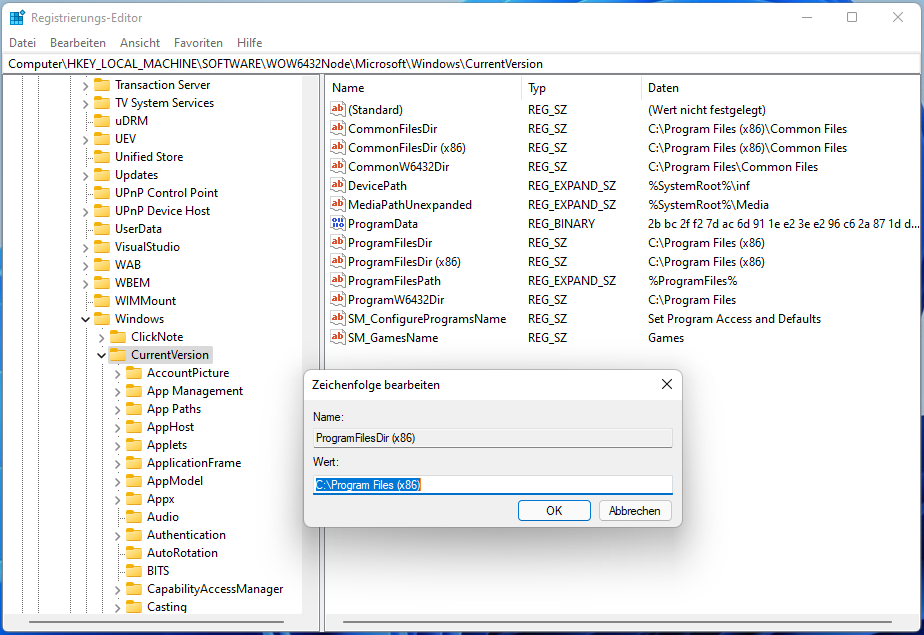924x635 pixels.
Task: Select the Authentication tree key
Action: click(x=186, y=535)
